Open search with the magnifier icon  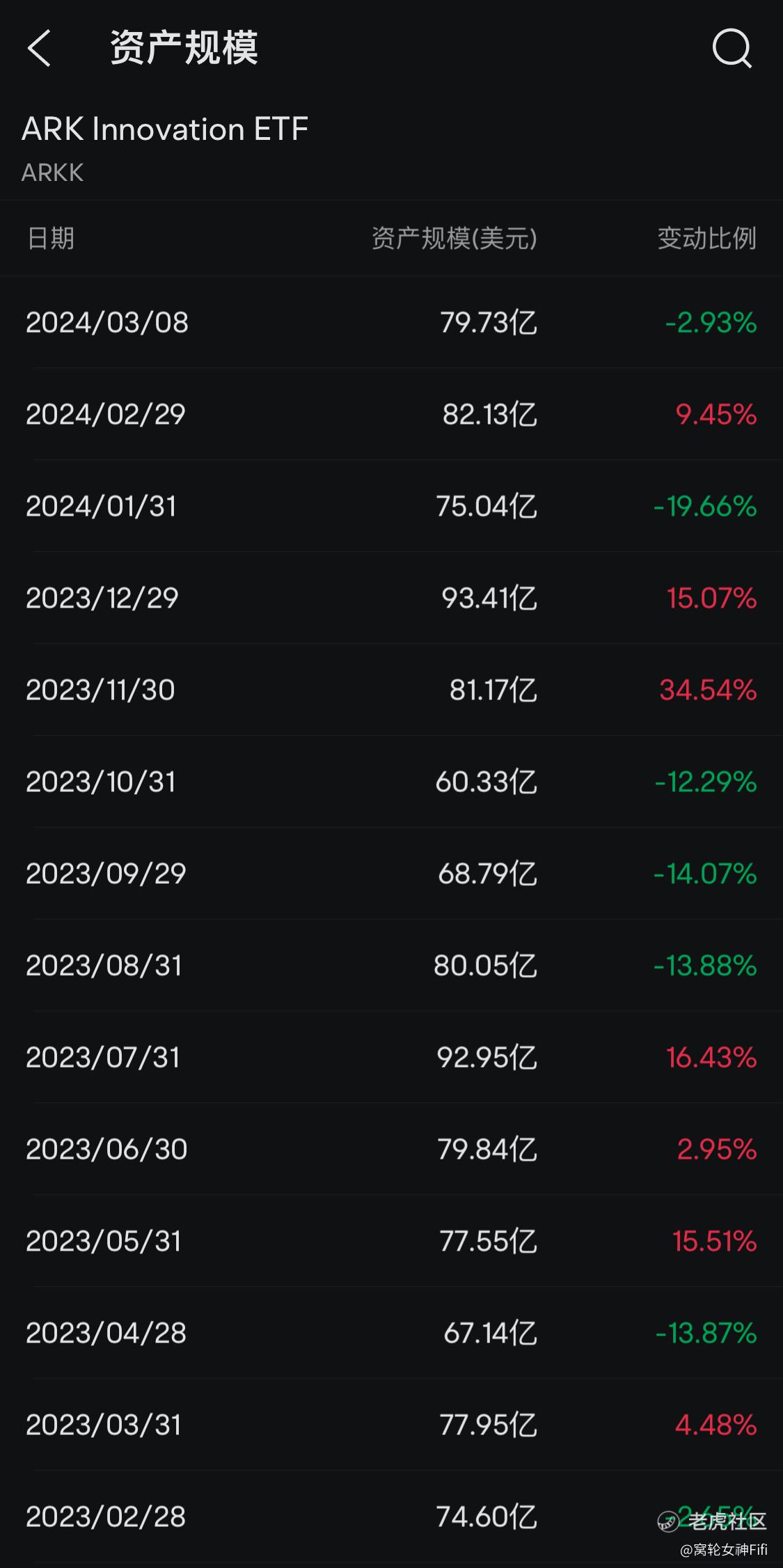click(x=732, y=48)
